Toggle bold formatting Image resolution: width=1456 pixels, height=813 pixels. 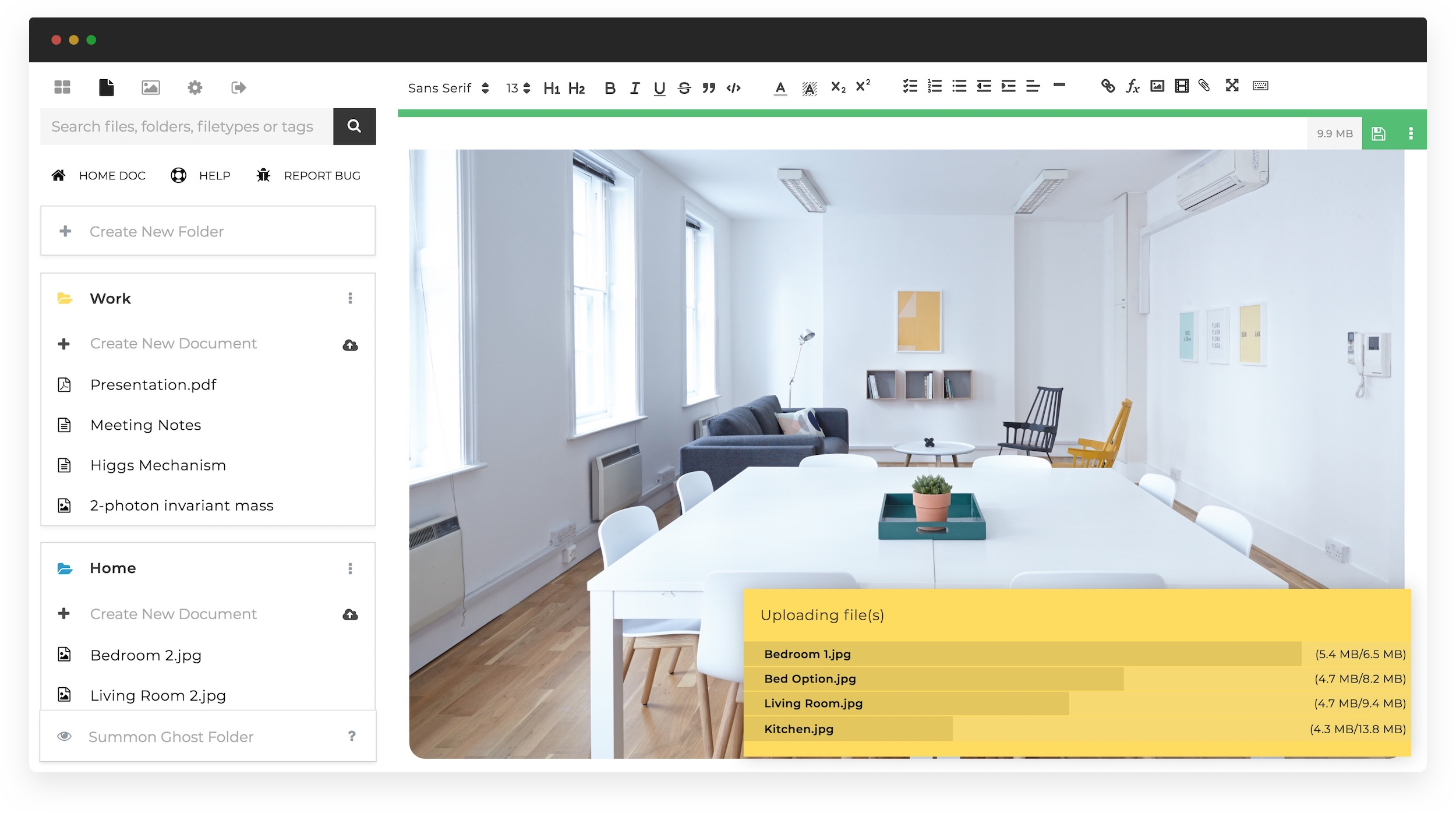coord(610,88)
